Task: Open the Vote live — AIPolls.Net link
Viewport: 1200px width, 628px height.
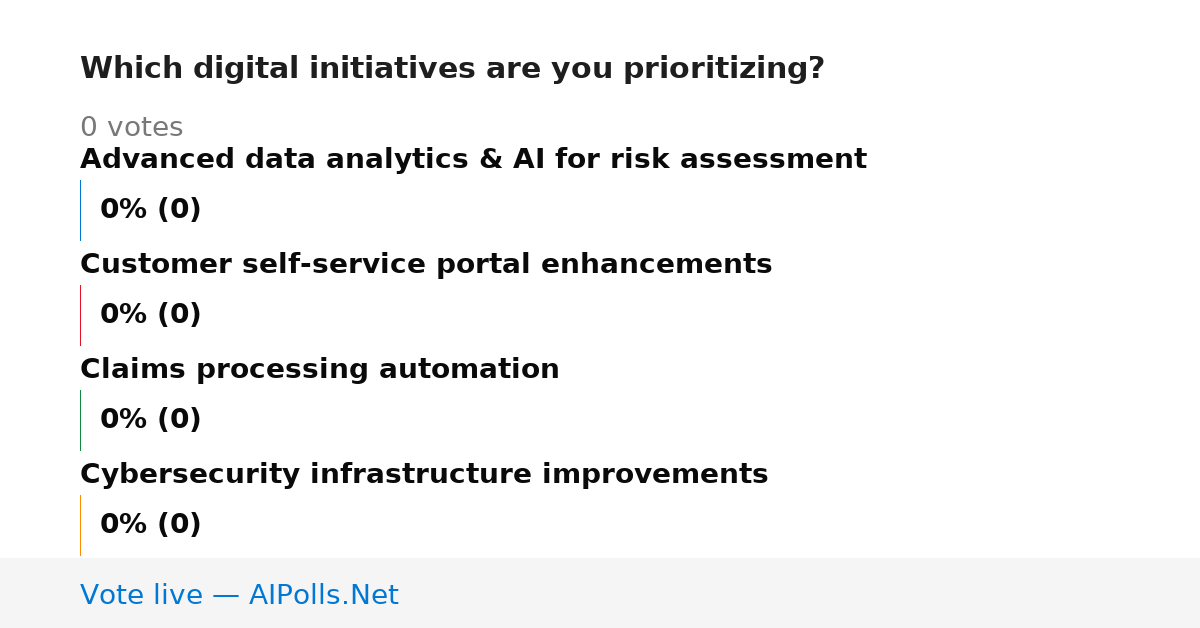Action: (239, 595)
